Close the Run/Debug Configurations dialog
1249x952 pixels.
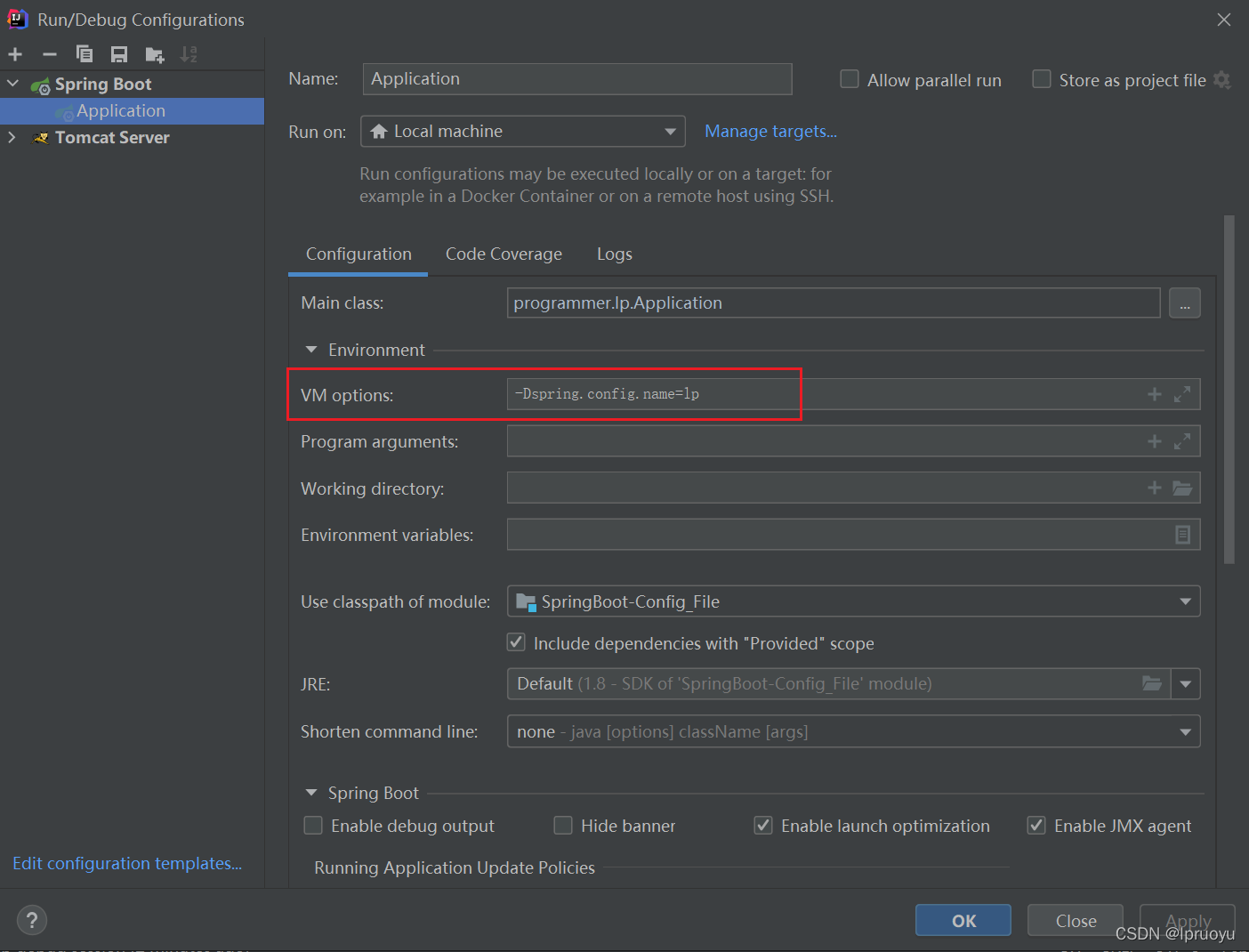(x=1224, y=20)
